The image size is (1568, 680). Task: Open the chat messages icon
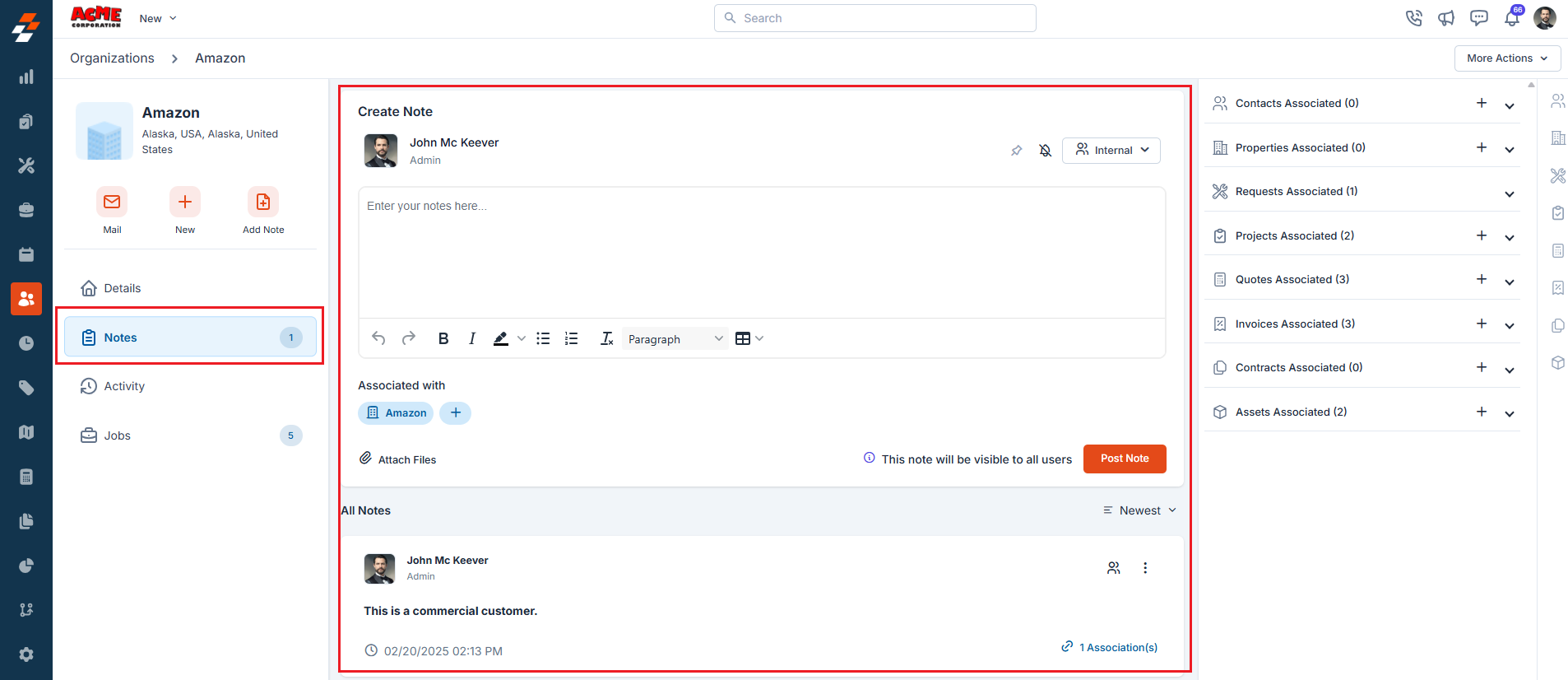(x=1479, y=18)
